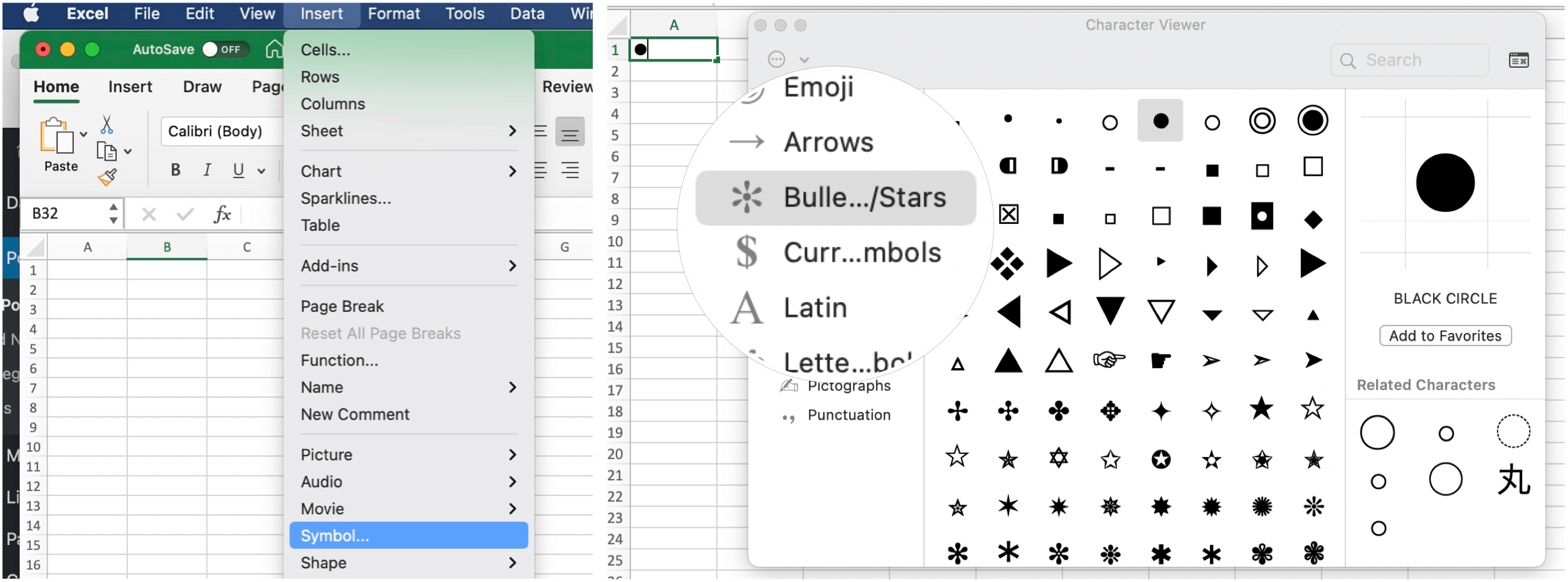Click the Cut scissors icon
The width and height of the screenshot is (1568, 582).
tap(107, 125)
